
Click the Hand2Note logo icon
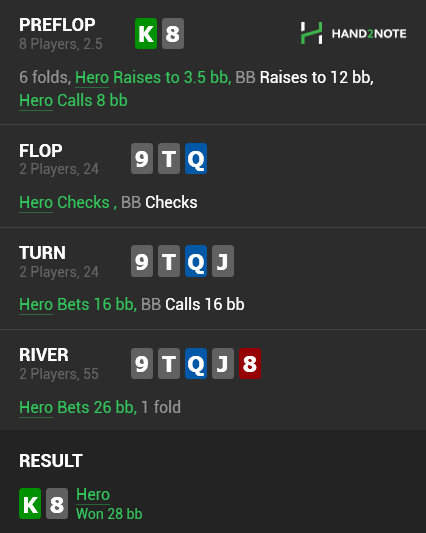pyautogui.click(x=311, y=33)
